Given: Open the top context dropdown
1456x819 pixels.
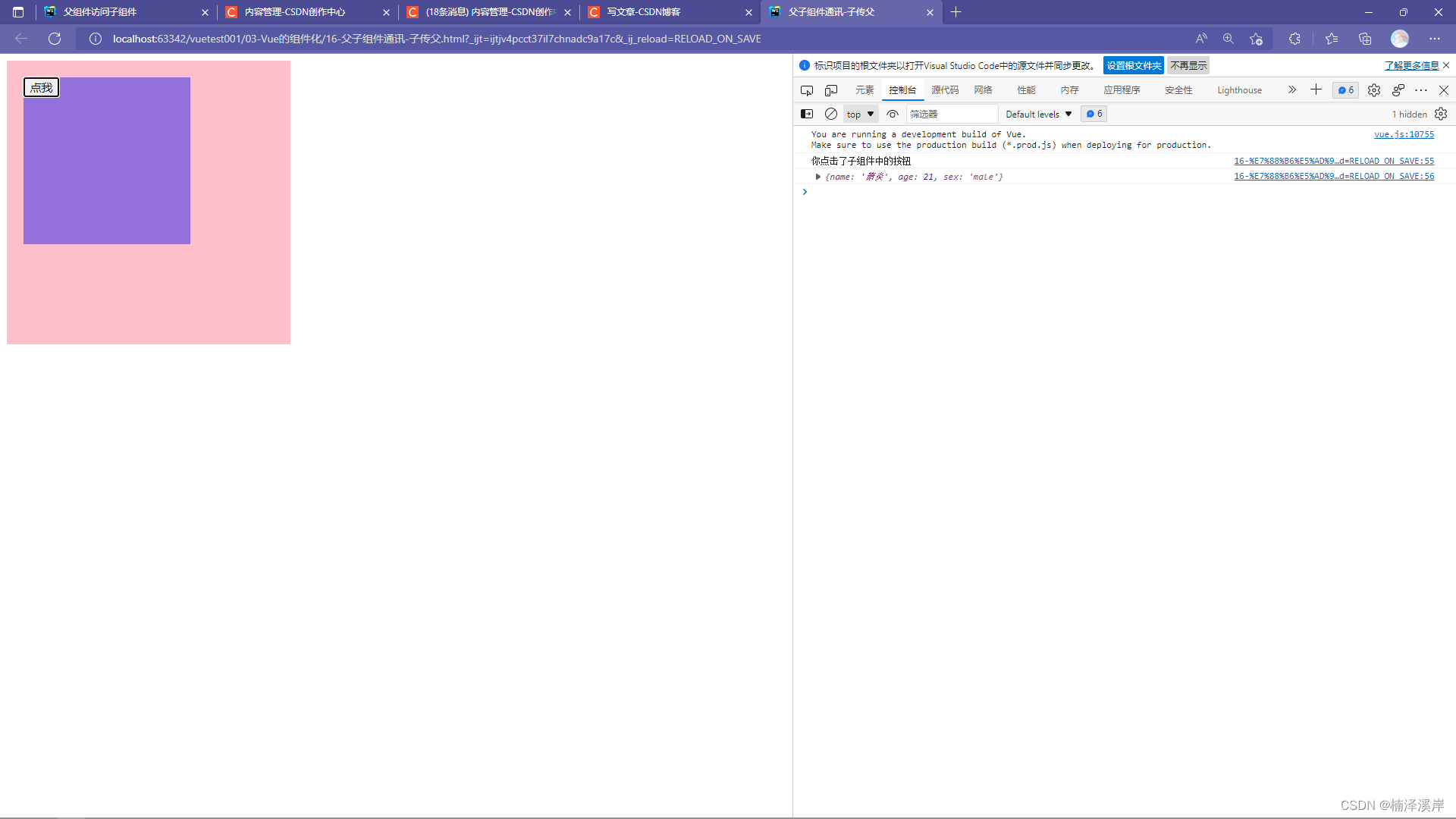Looking at the screenshot, I should (860, 114).
